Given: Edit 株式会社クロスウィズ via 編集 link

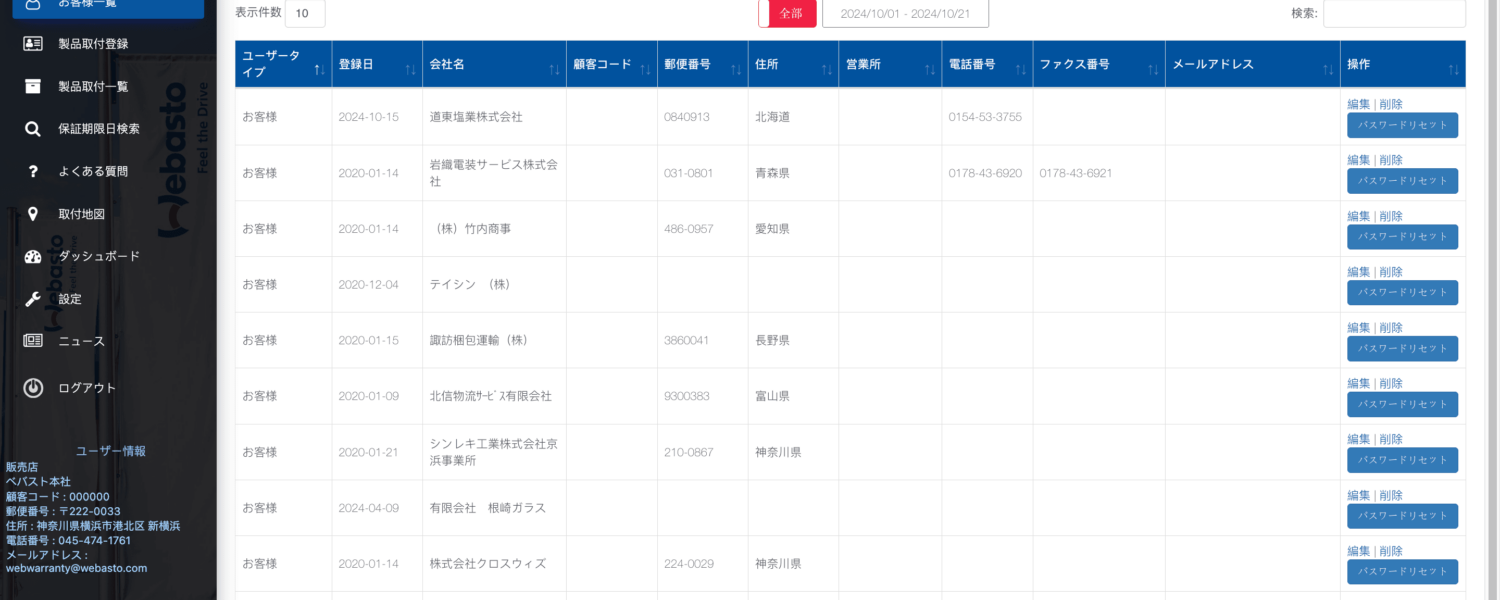Looking at the screenshot, I should click(1358, 552).
